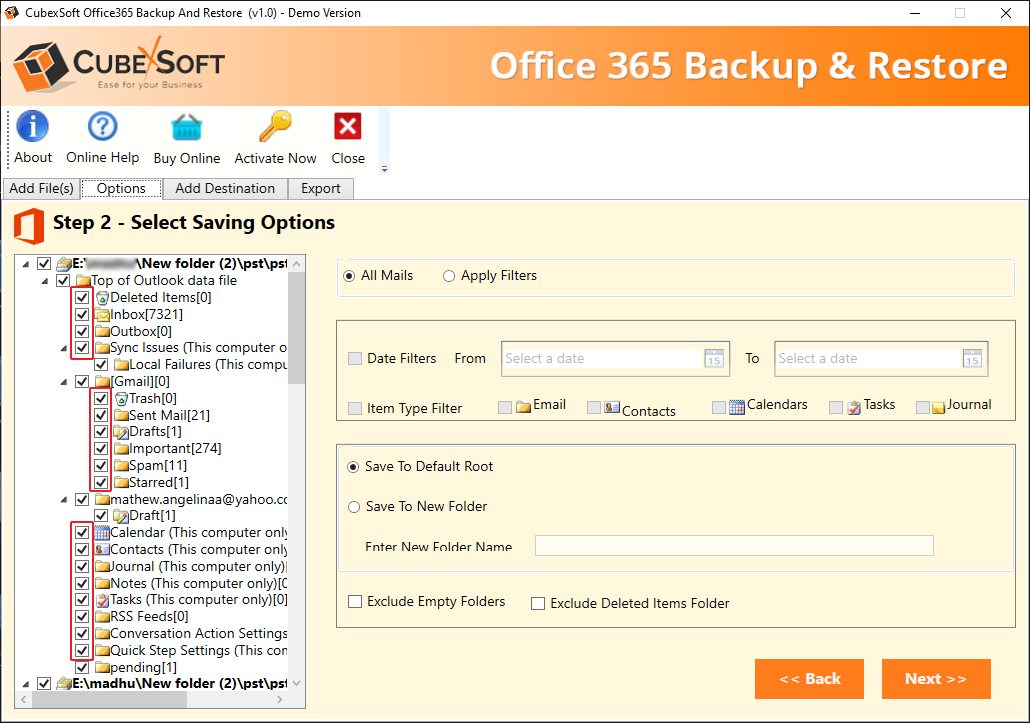
Task: Click the Deleted Items recycle bin icon
Action: pos(102,298)
